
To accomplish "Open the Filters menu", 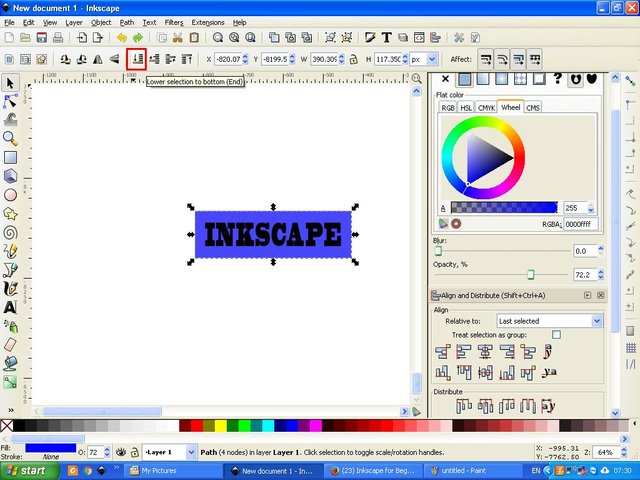I will point(174,22).
